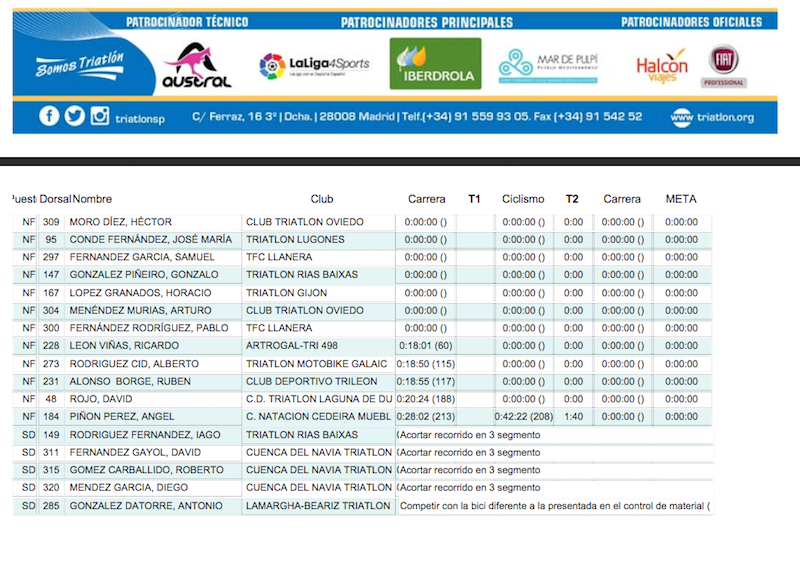Image resolution: width=800 pixels, height=561 pixels.
Task: Click the META column header
Action: (681, 199)
